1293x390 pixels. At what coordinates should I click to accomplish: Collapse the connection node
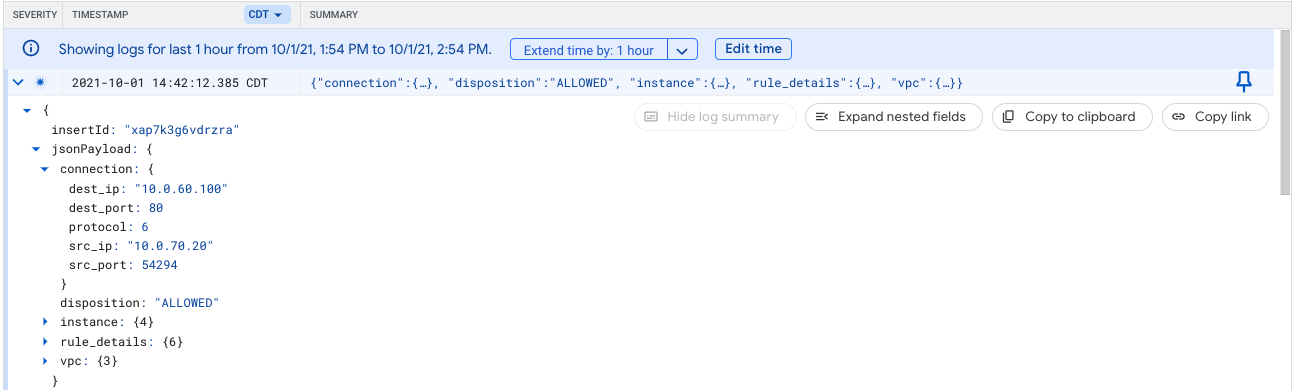(x=45, y=169)
